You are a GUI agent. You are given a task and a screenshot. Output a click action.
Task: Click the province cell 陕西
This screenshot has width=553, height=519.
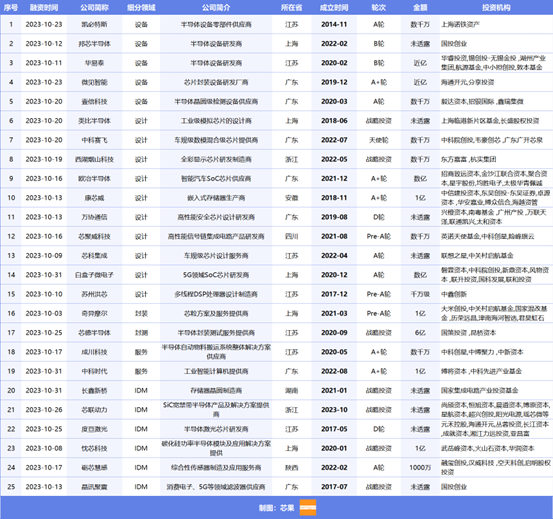point(291,468)
